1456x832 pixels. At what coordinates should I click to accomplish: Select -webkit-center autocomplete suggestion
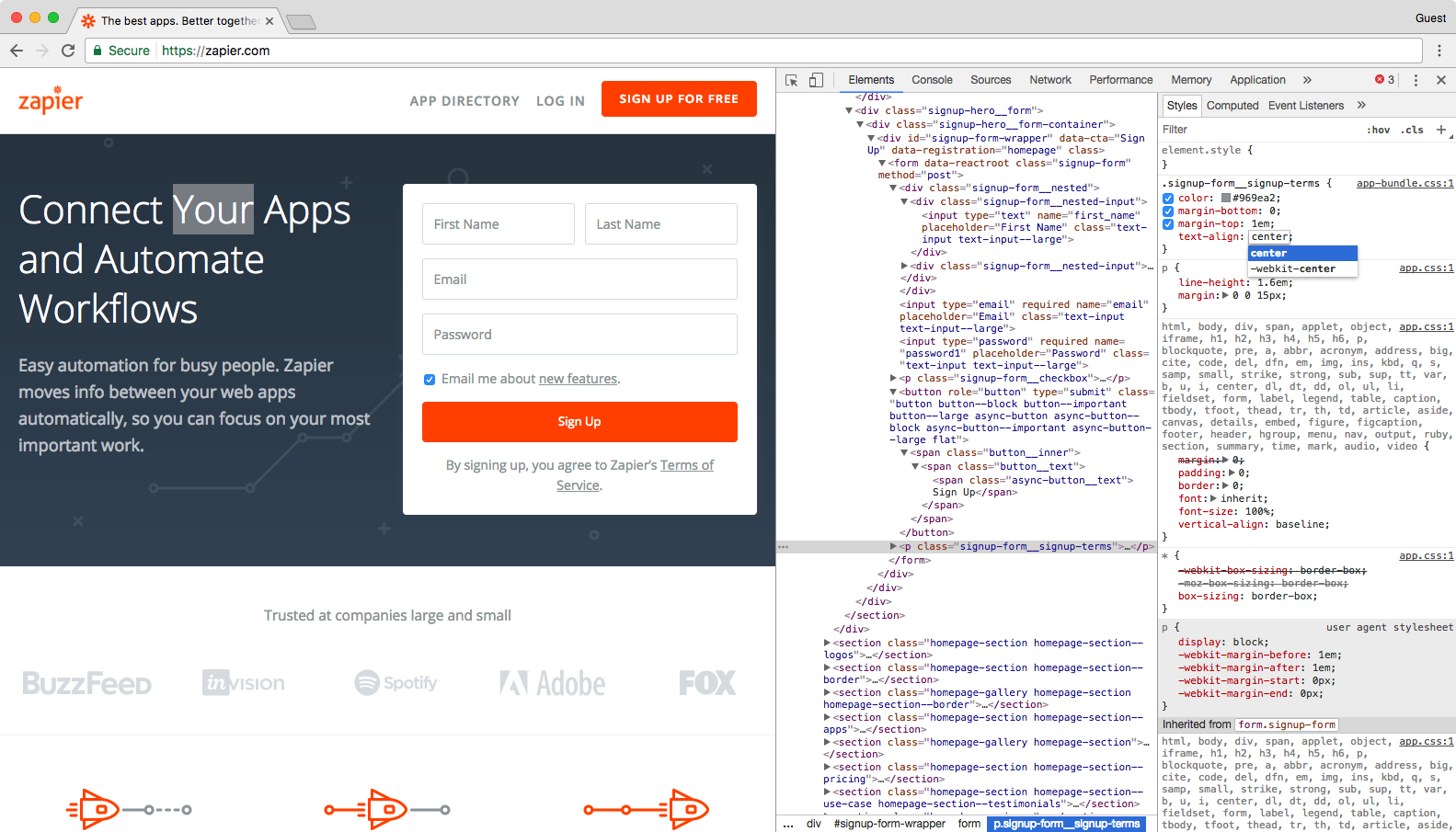pos(1302,268)
